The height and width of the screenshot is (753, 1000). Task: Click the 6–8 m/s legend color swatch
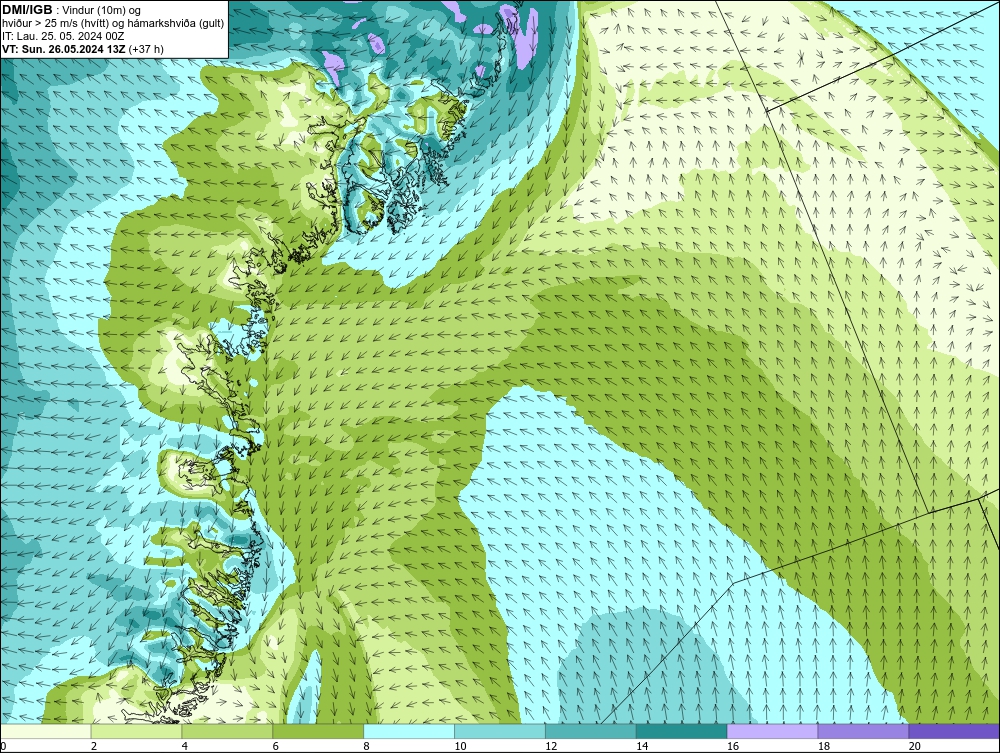(x=318, y=731)
